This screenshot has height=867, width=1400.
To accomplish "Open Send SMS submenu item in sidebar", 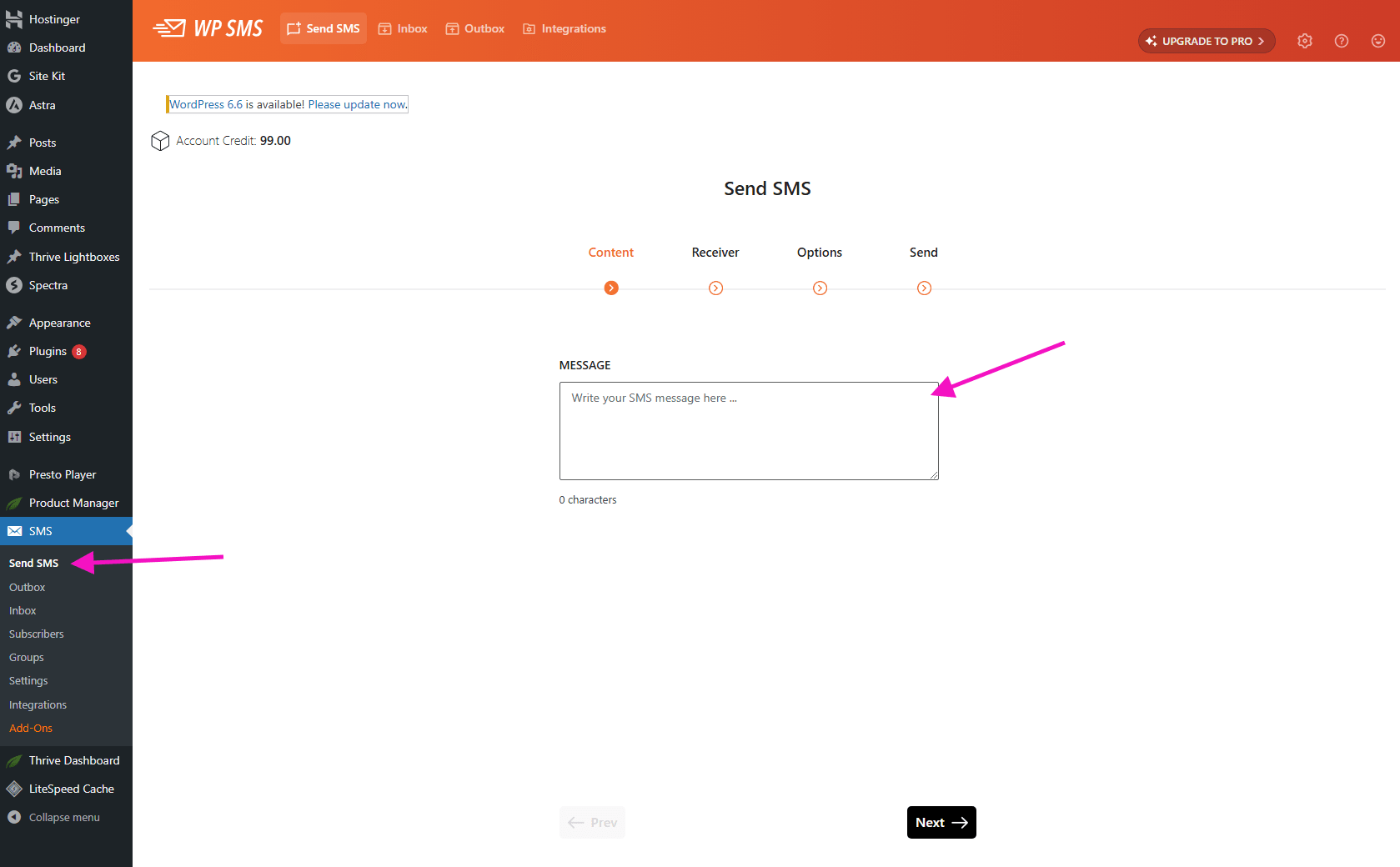I will click(x=33, y=564).
